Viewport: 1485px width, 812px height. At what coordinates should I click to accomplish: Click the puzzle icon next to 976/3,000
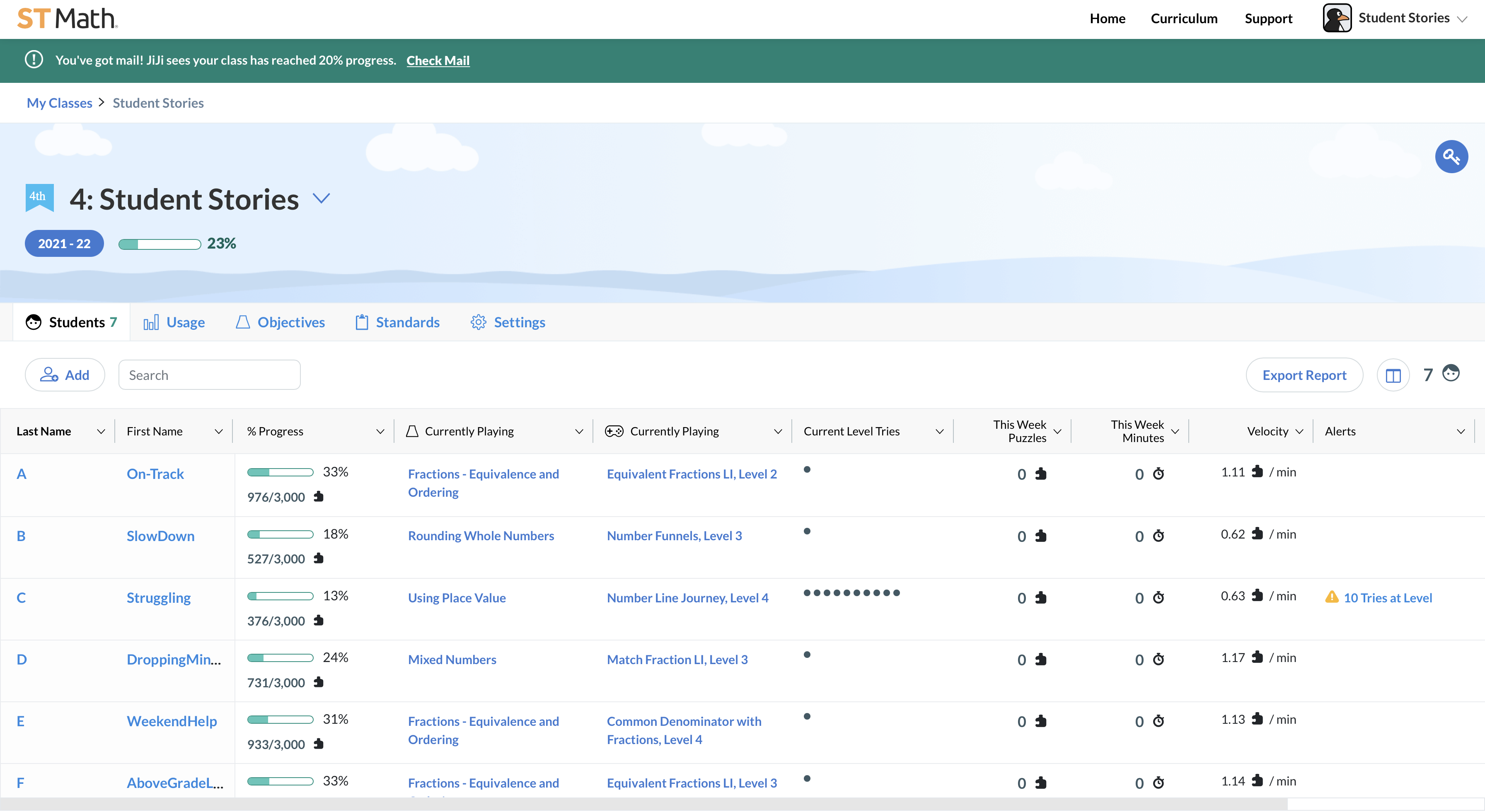click(x=319, y=497)
